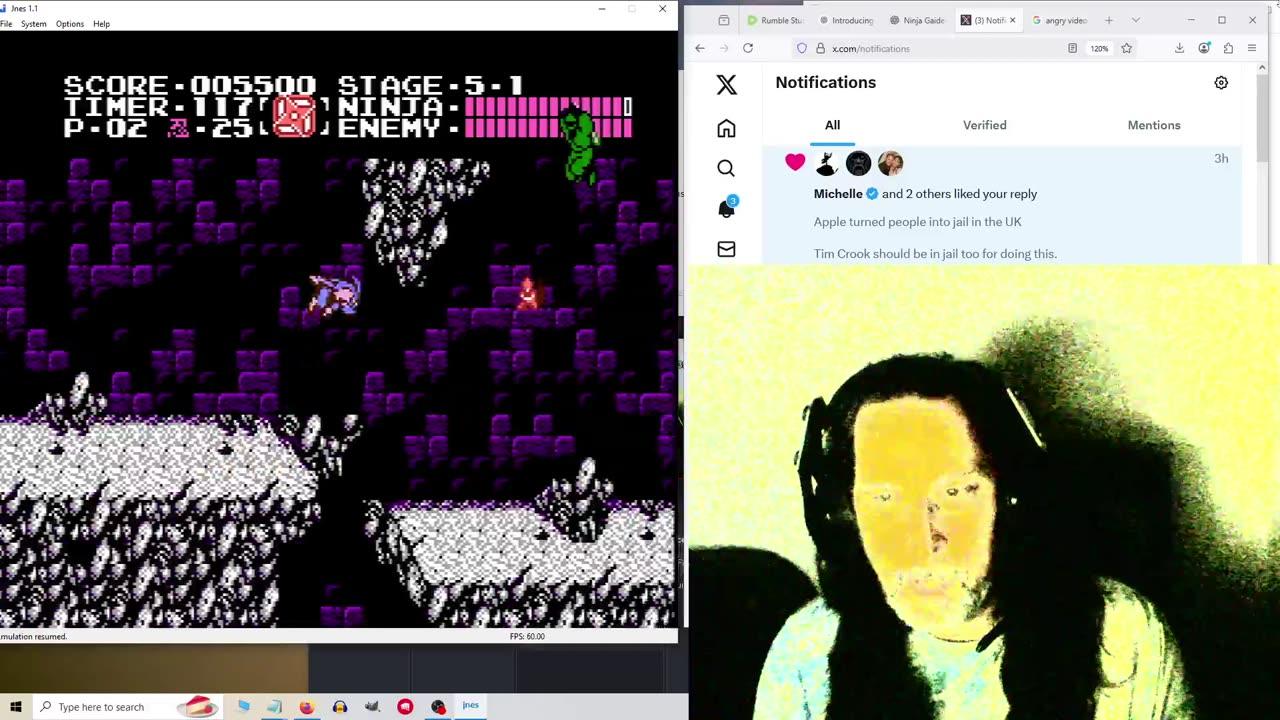
Task: Click the 'Tim Crook should be in jail' text
Action: (935, 254)
